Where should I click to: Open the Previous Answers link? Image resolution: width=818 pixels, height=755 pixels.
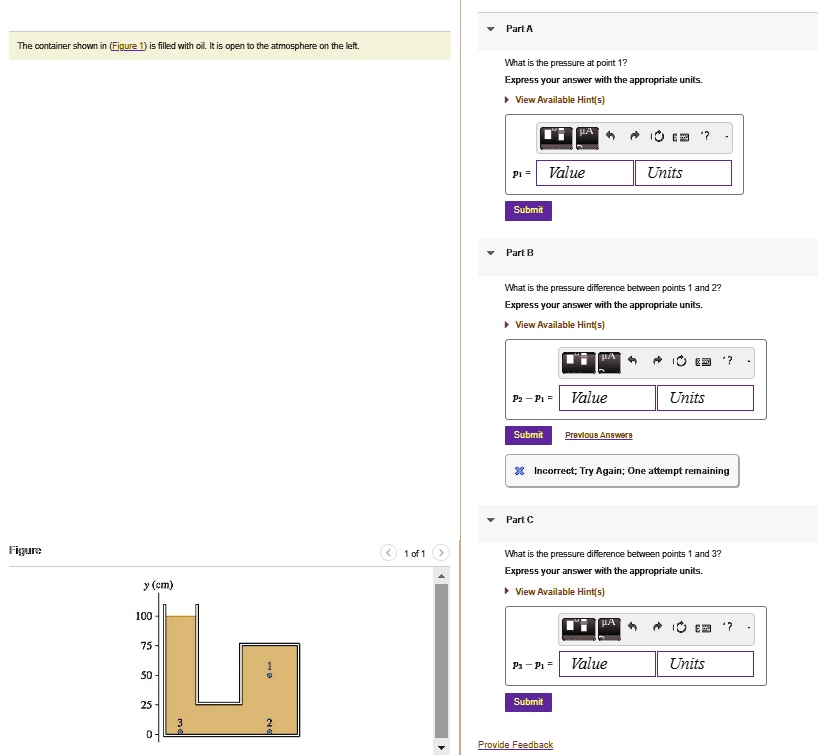click(598, 435)
